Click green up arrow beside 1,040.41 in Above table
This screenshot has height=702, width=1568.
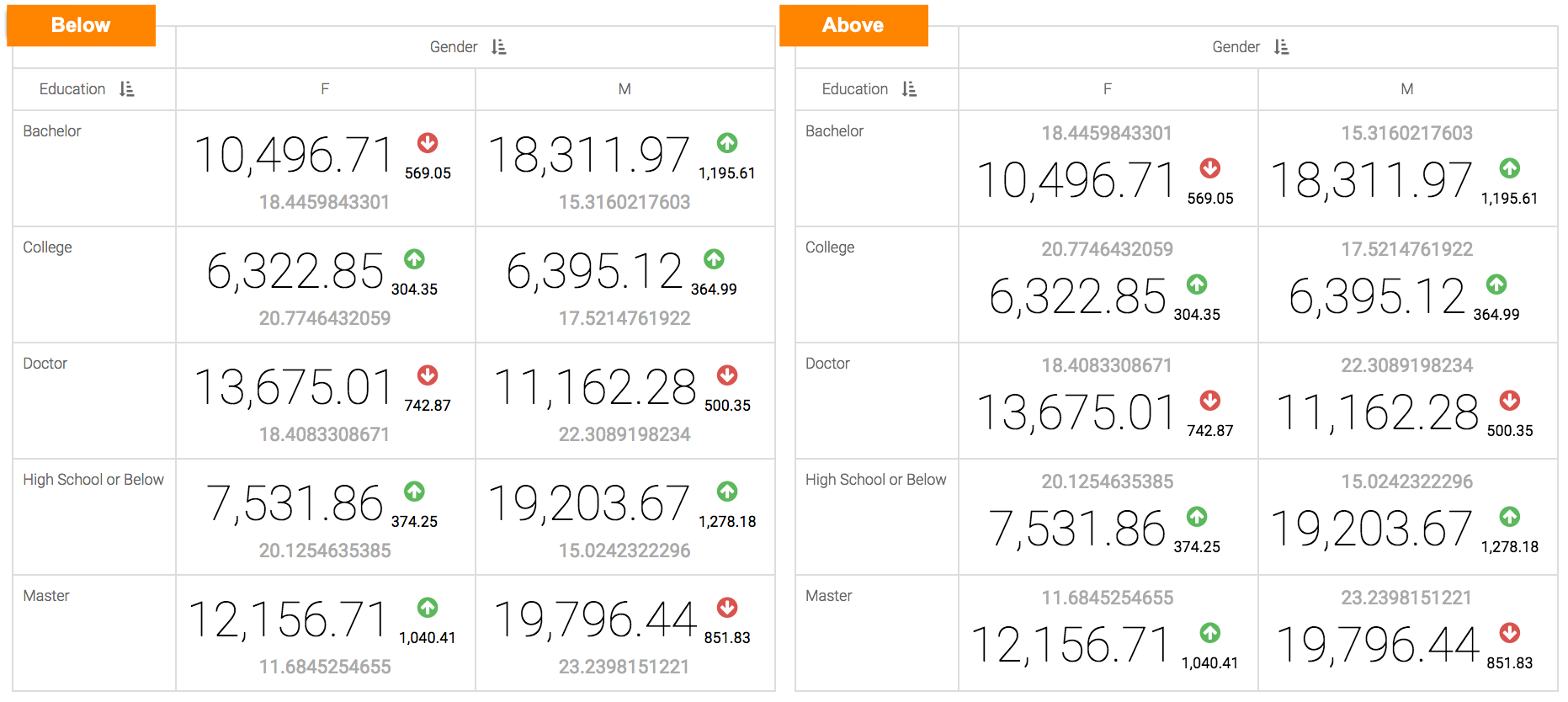coord(1209,633)
